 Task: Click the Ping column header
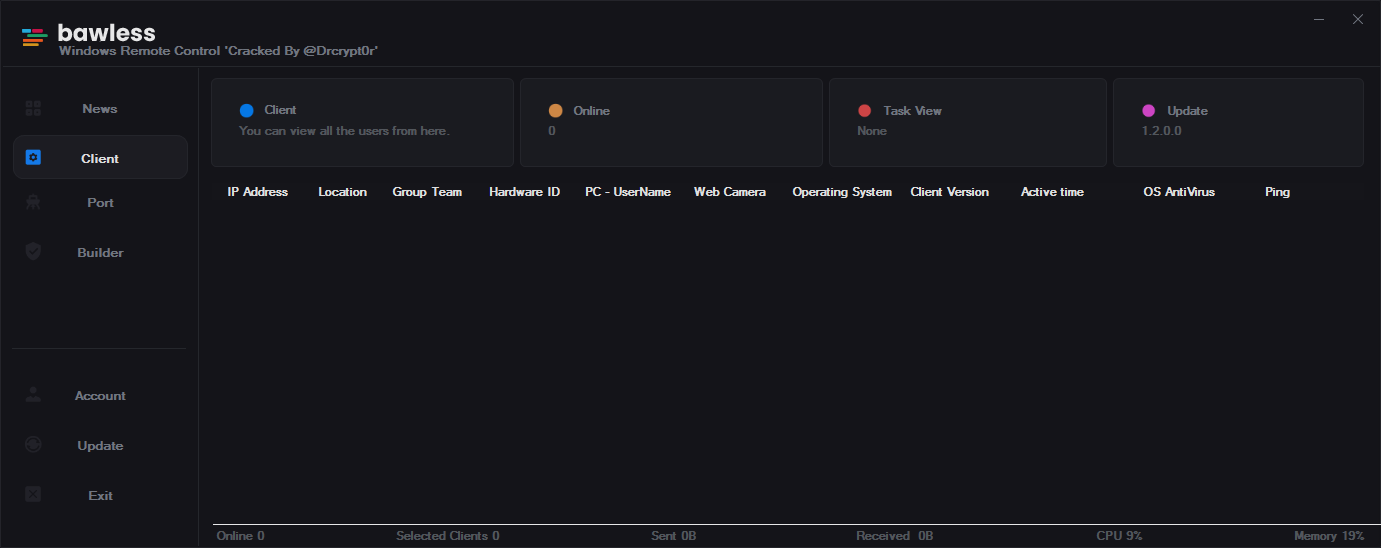[x=1277, y=192]
